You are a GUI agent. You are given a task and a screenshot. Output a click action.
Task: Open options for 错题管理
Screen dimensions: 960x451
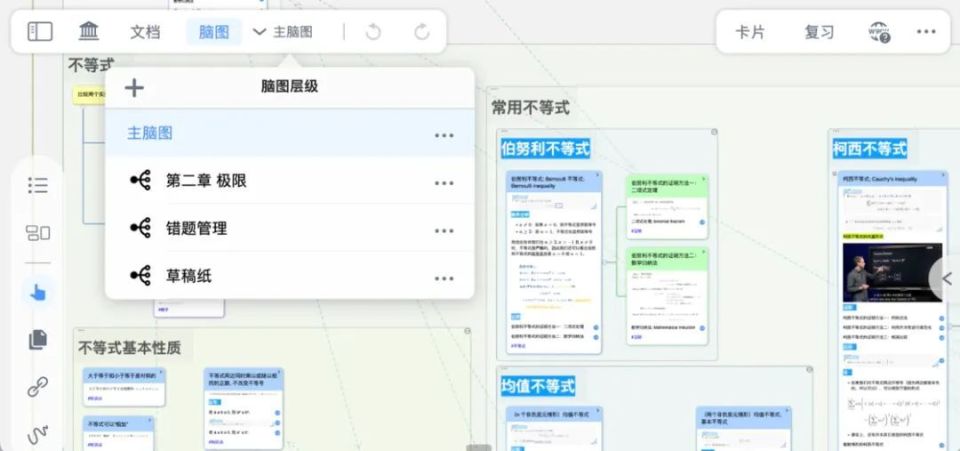(x=444, y=231)
